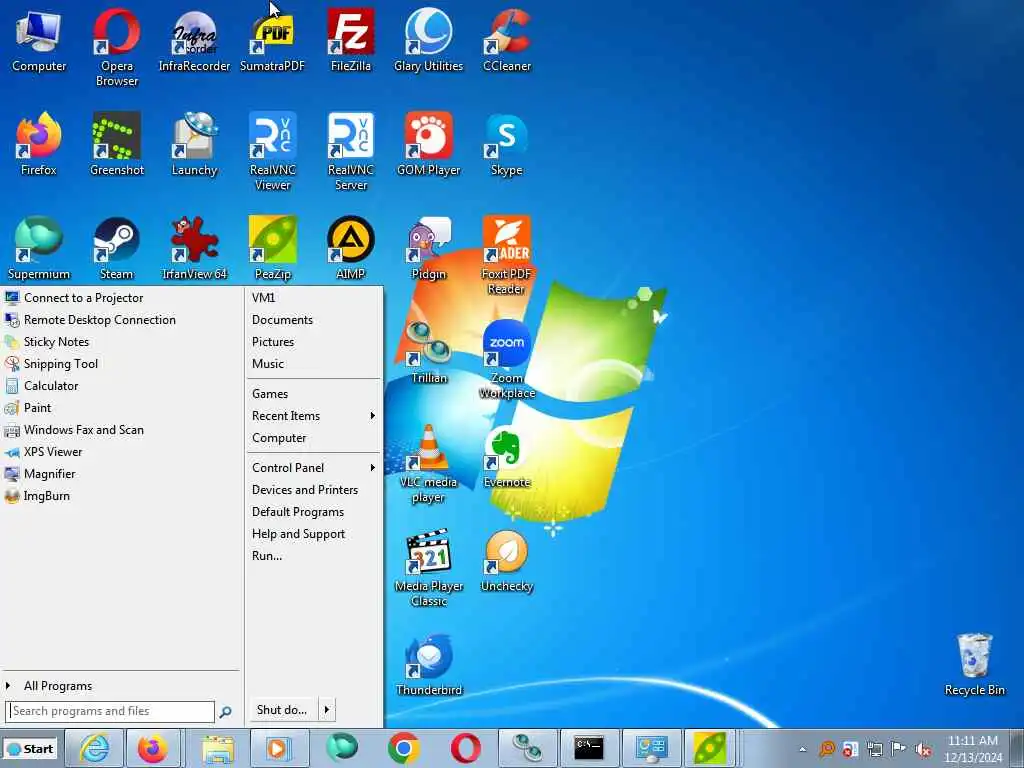The height and width of the screenshot is (768, 1024).
Task: Open the shutdown options arrow
Action: point(327,709)
